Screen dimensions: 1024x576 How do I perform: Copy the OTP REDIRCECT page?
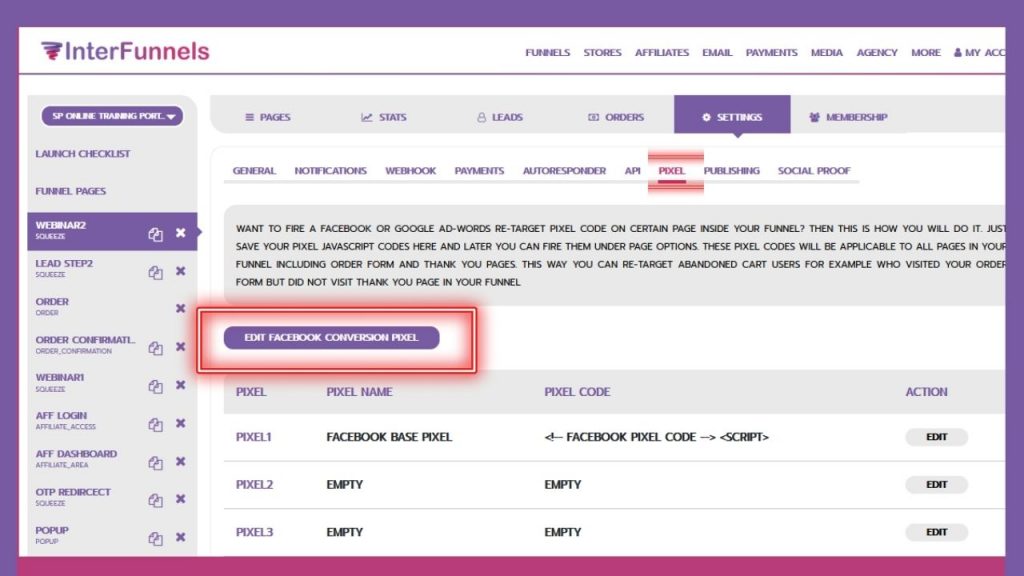pos(155,500)
